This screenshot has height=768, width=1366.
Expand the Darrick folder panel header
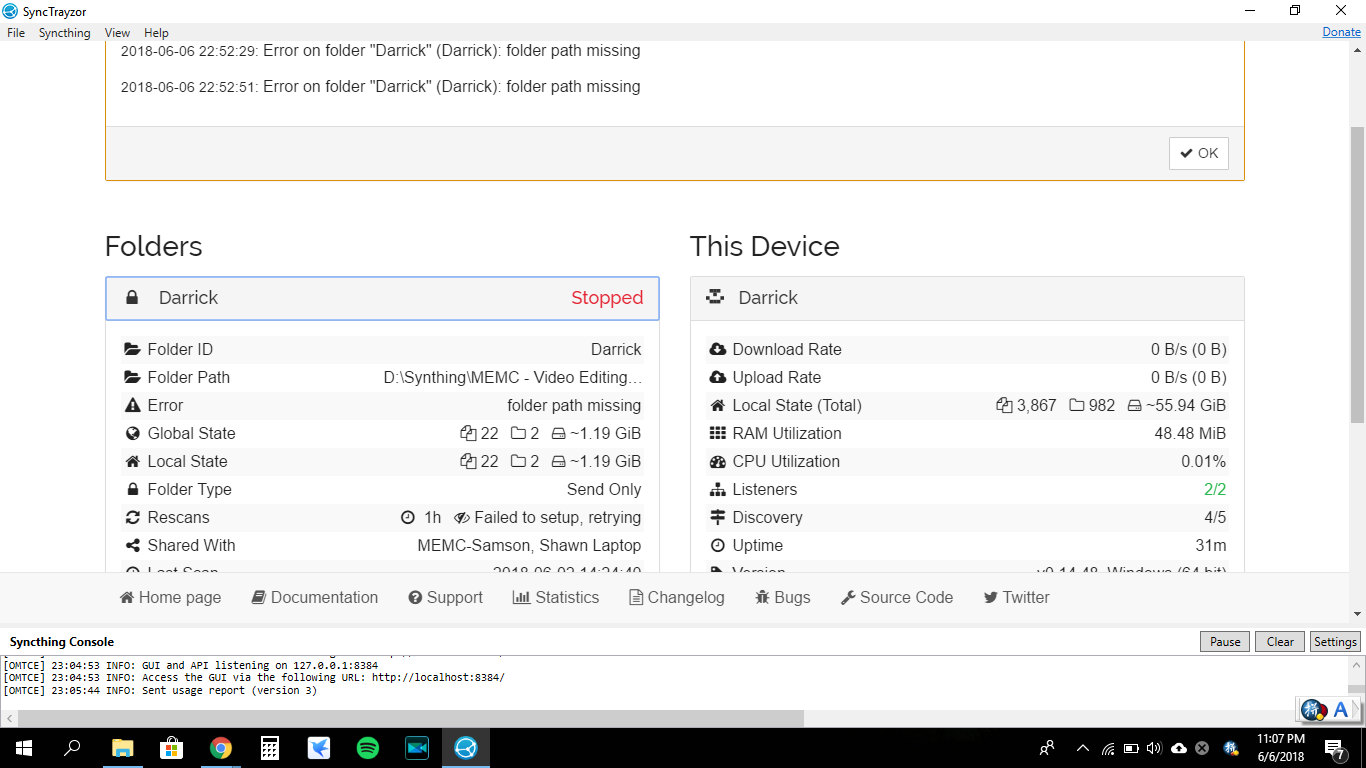382,298
